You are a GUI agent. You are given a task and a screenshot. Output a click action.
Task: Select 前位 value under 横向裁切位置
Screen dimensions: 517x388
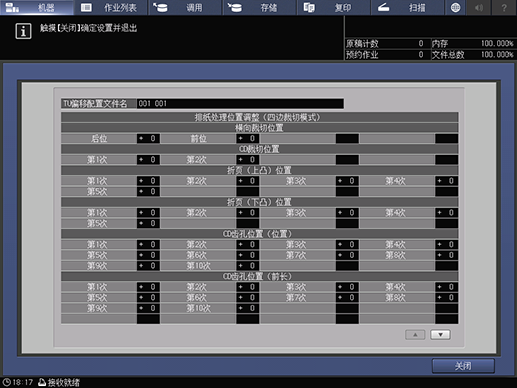point(248,139)
